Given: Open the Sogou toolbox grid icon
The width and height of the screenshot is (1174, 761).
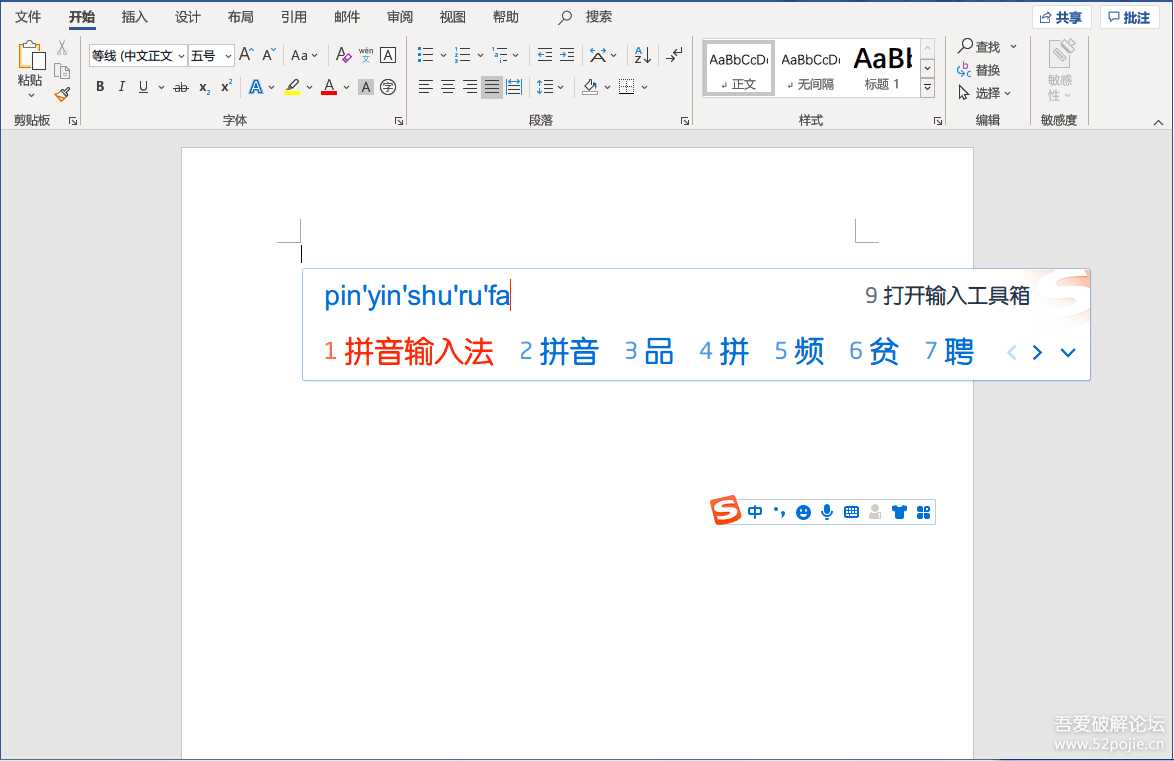Looking at the screenshot, I should [x=923, y=512].
